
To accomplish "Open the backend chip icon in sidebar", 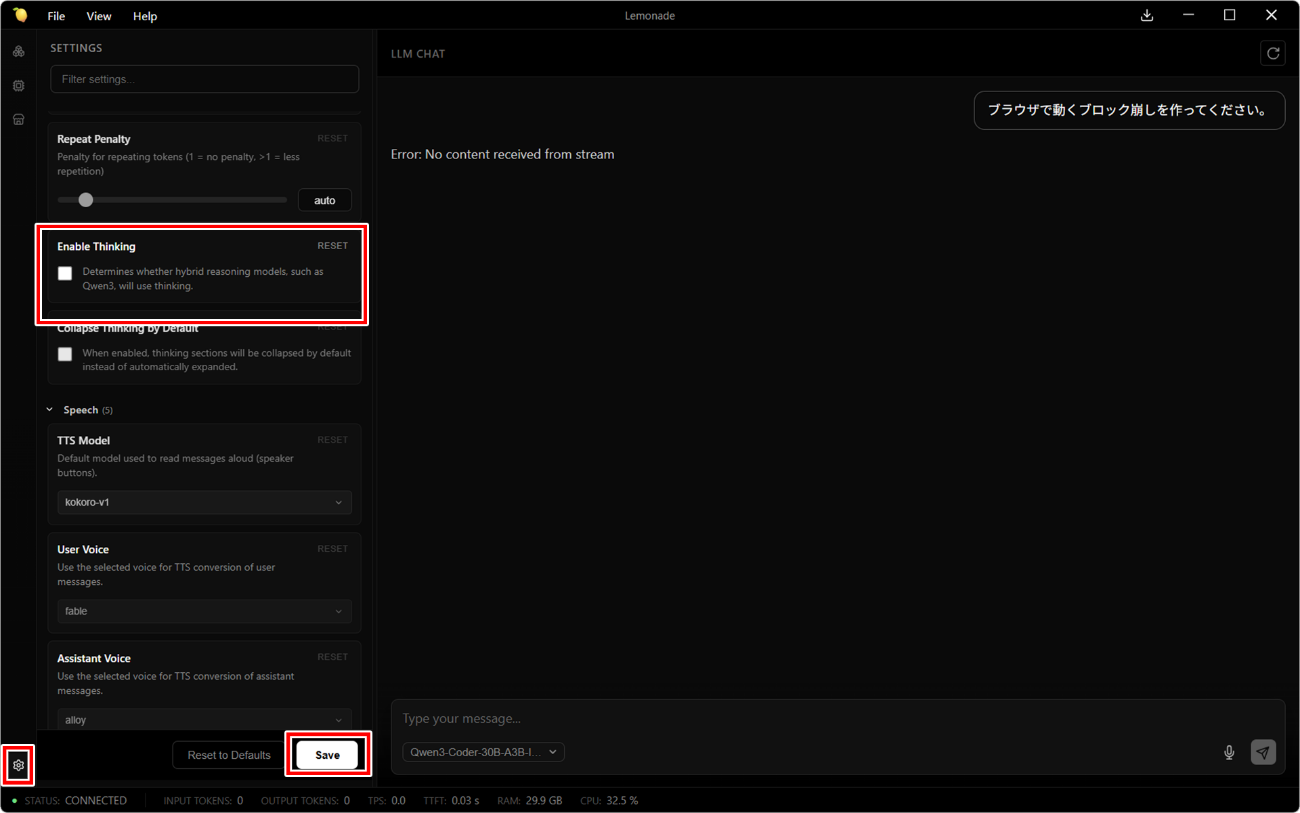I will click(18, 86).
